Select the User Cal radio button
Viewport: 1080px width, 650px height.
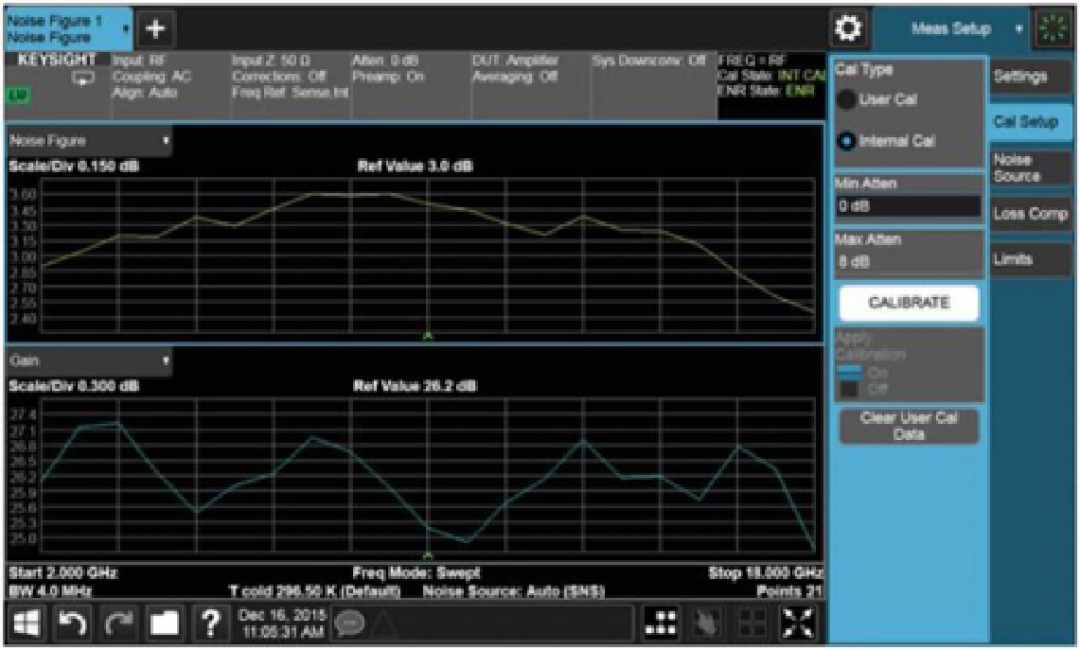pos(847,100)
